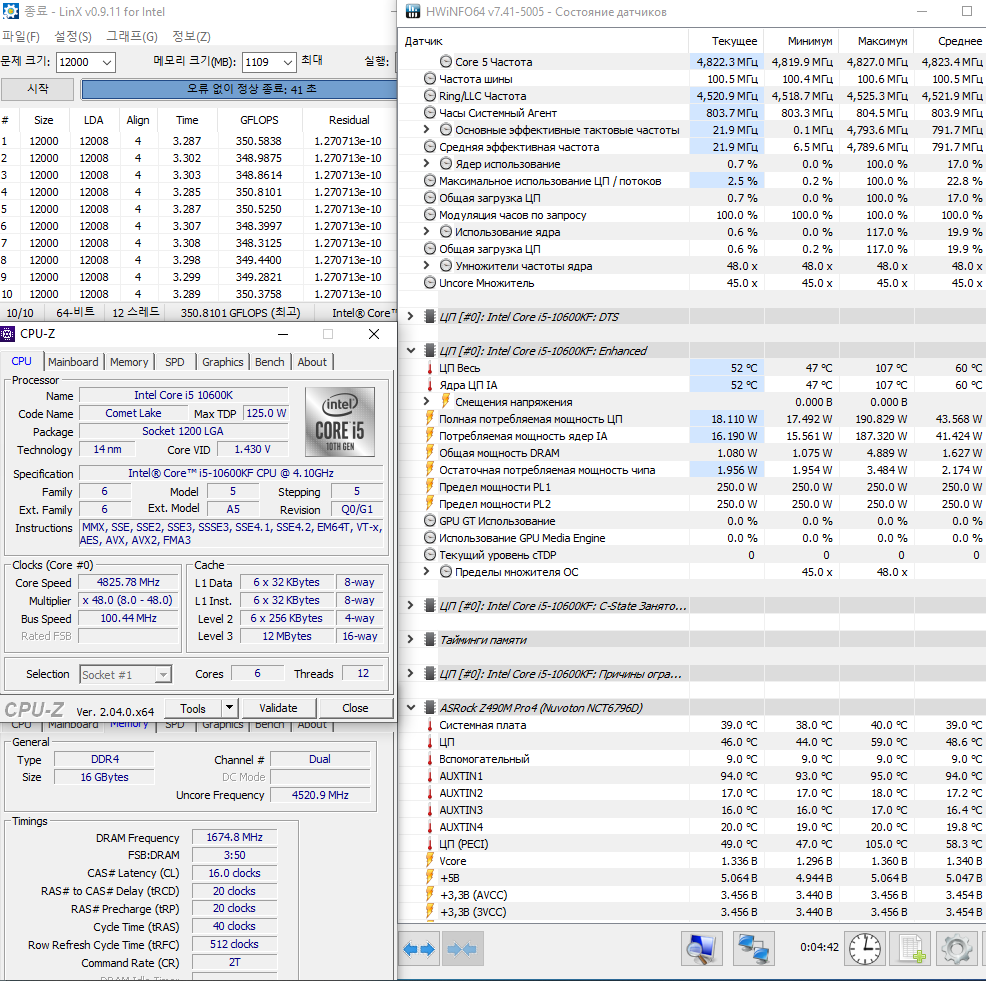The image size is (986, 981).
Task: Click lightning icon beside +5В
Action: (x=430, y=877)
